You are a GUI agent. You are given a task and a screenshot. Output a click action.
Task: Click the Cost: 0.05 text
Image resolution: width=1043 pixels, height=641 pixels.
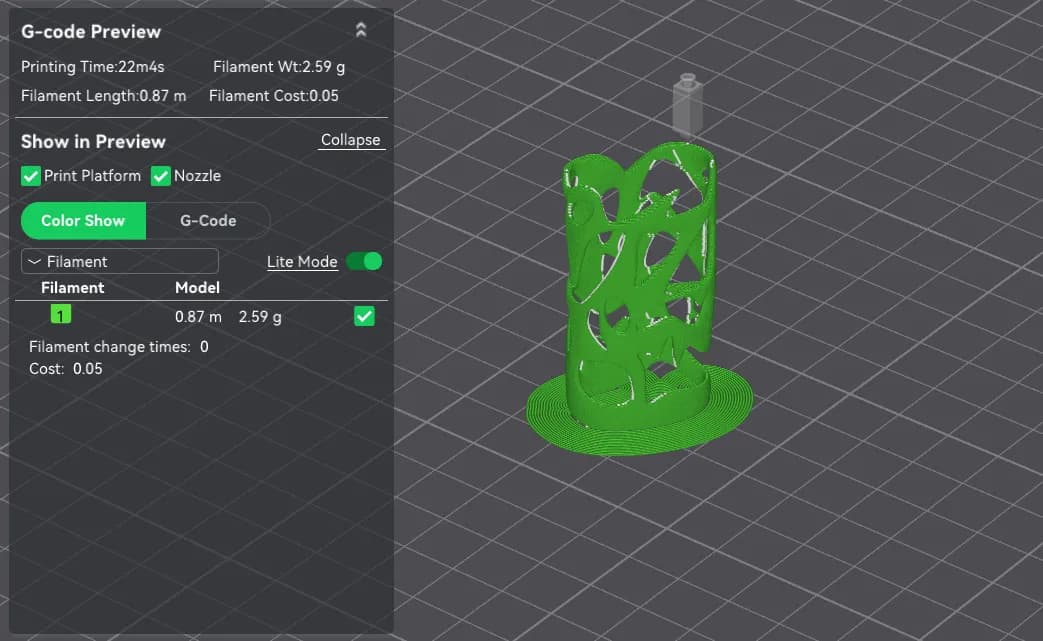(66, 369)
